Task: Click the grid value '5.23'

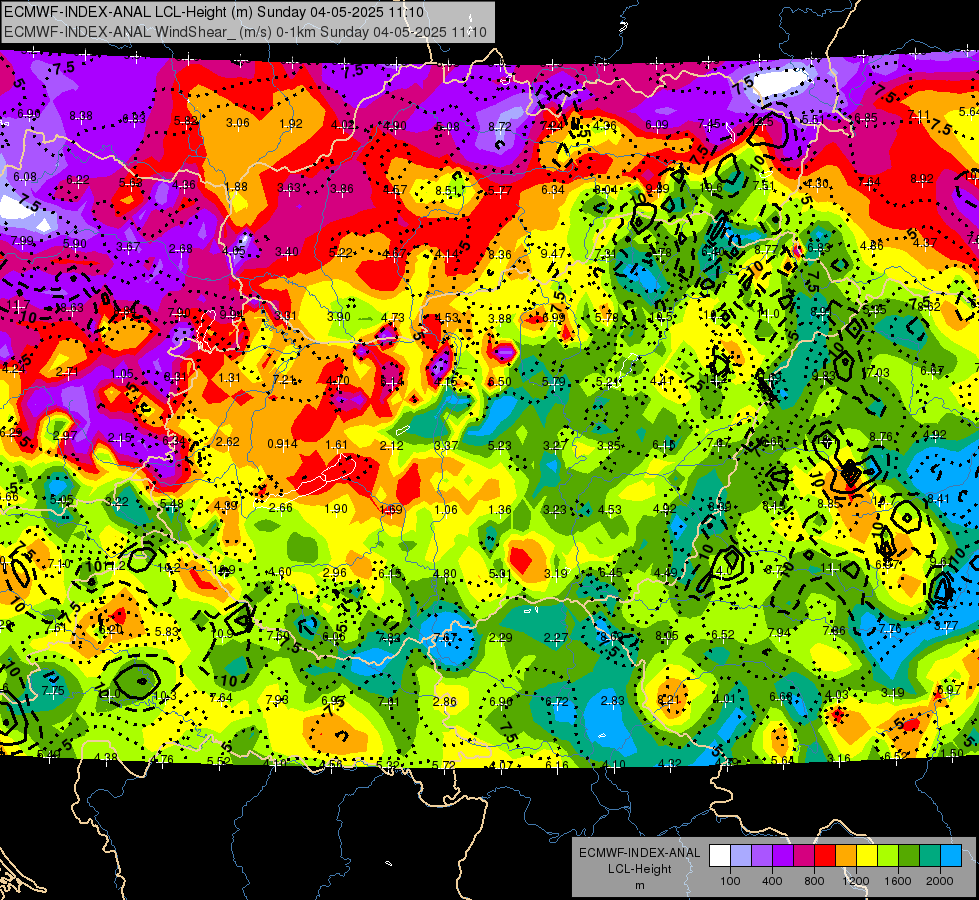Action: coord(499,445)
